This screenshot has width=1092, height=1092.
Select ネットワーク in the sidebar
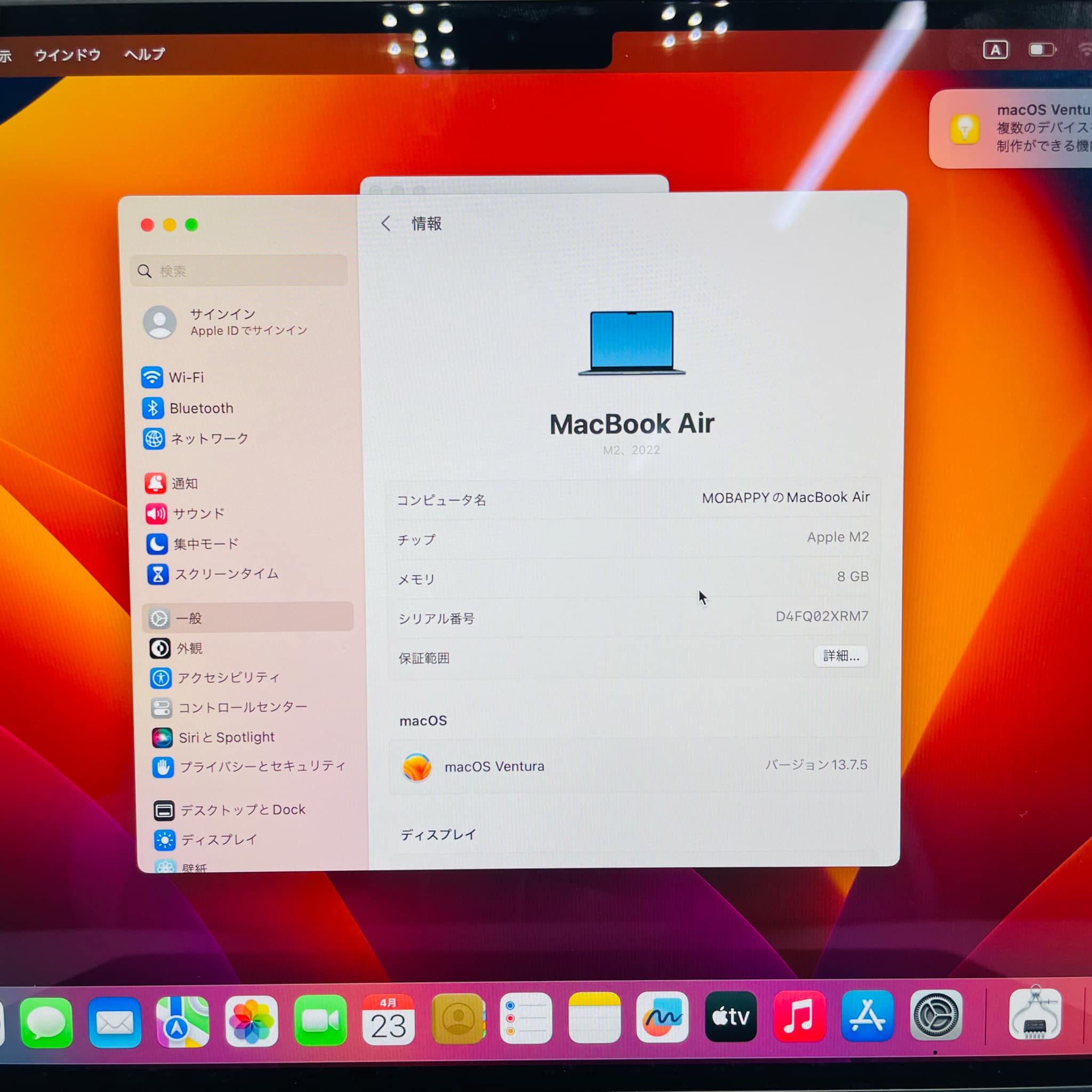click(208, 439)
